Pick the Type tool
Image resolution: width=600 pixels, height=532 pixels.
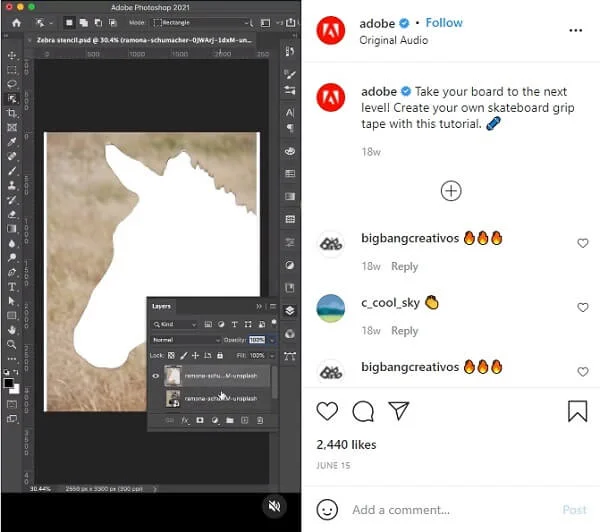click(12, 286)
